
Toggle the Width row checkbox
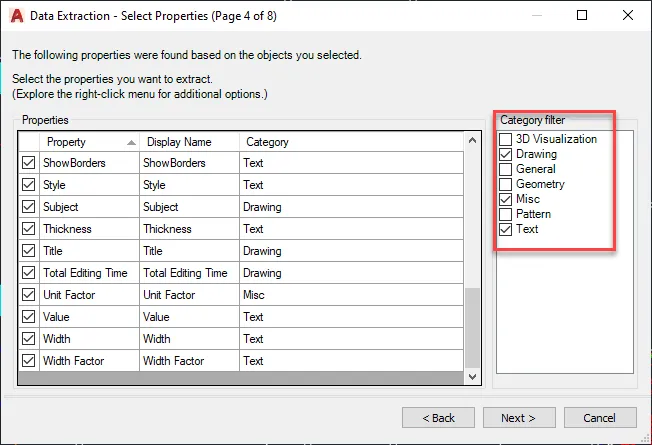pyautogui.click(x=28, y=339)
